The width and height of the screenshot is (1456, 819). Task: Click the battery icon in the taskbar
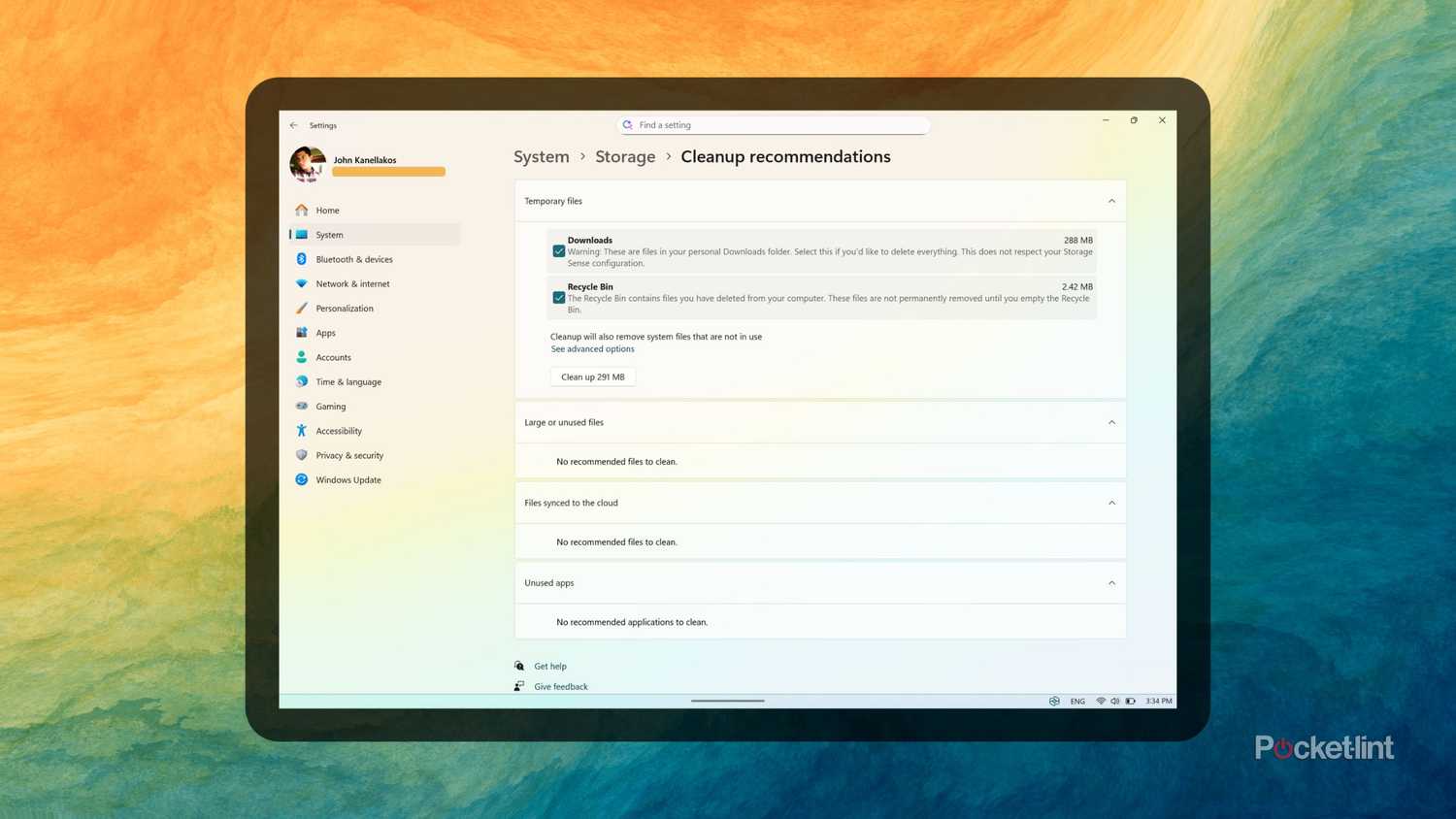pos(1130,701)
